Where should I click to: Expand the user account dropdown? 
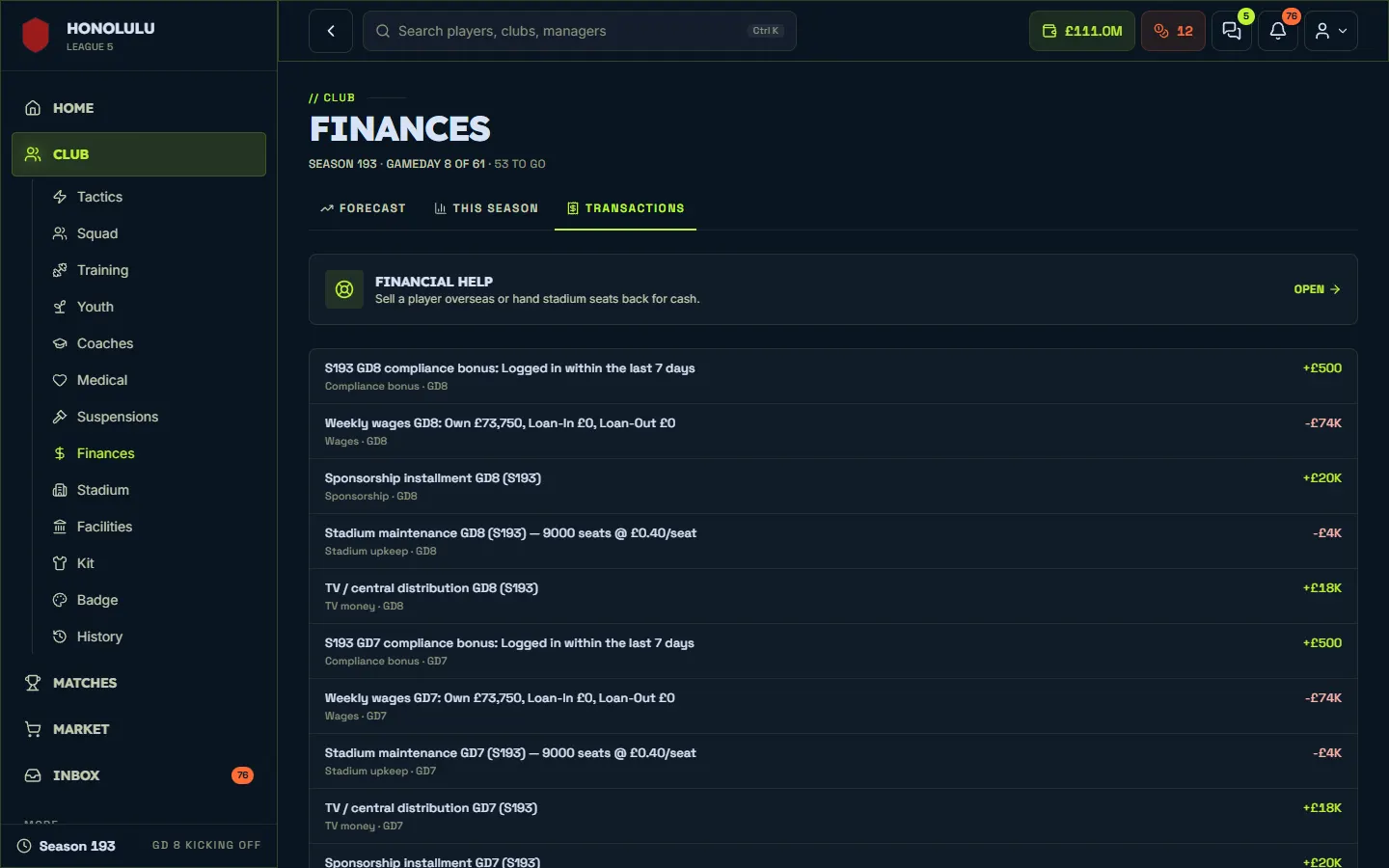[x=1331, y=31]
